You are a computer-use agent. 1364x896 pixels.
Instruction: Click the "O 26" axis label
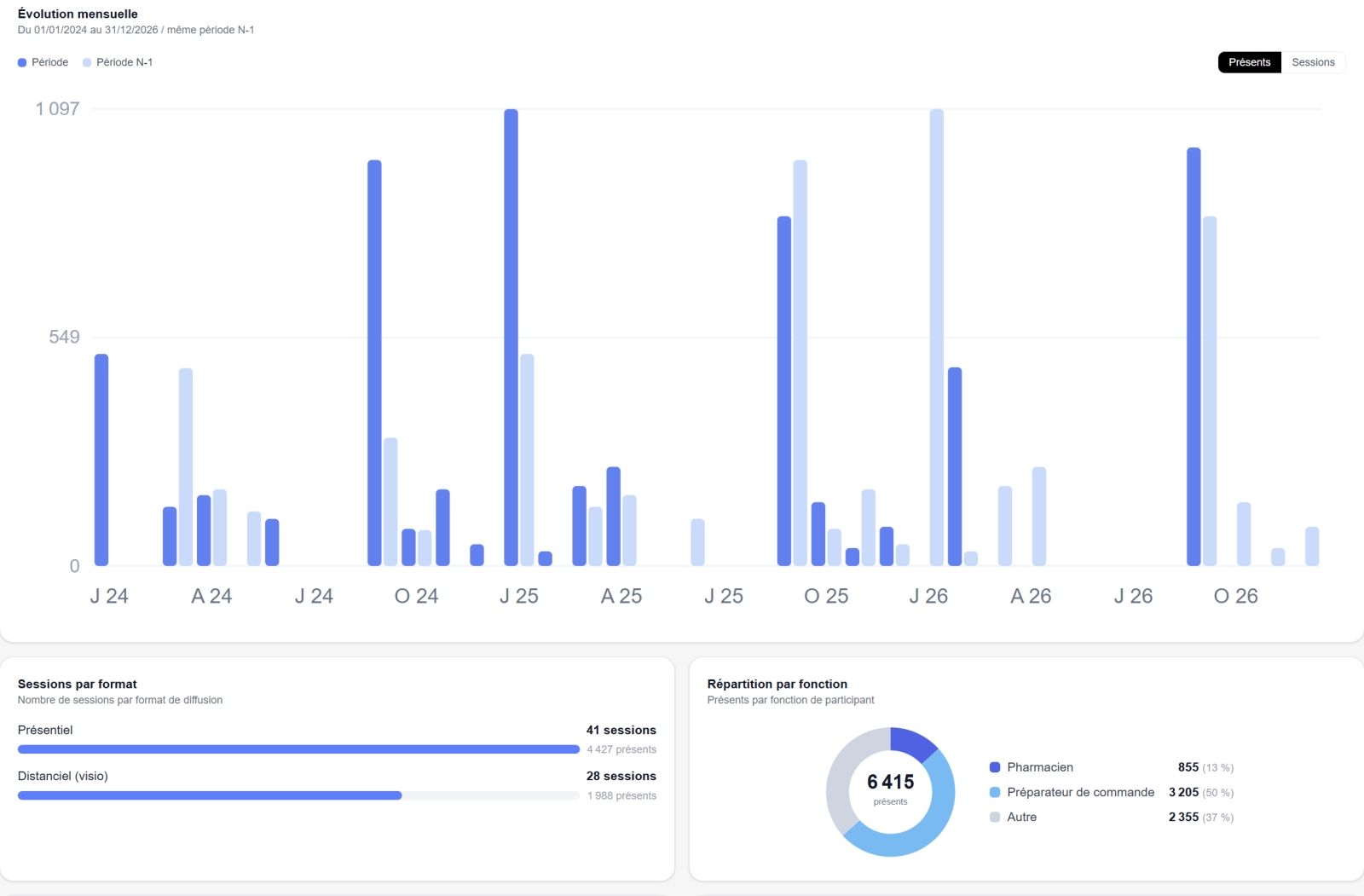[x=1236, y=596]
